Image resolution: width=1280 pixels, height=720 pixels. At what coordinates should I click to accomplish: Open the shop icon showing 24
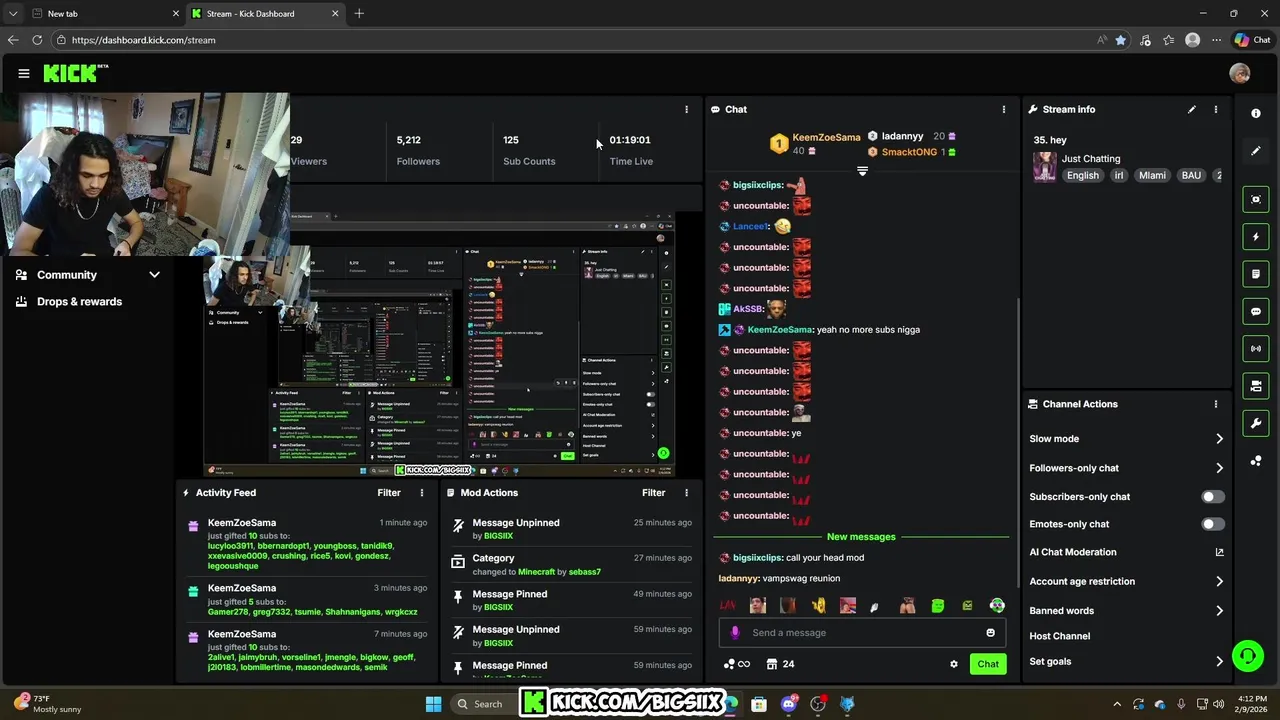(x=780, y=664)
